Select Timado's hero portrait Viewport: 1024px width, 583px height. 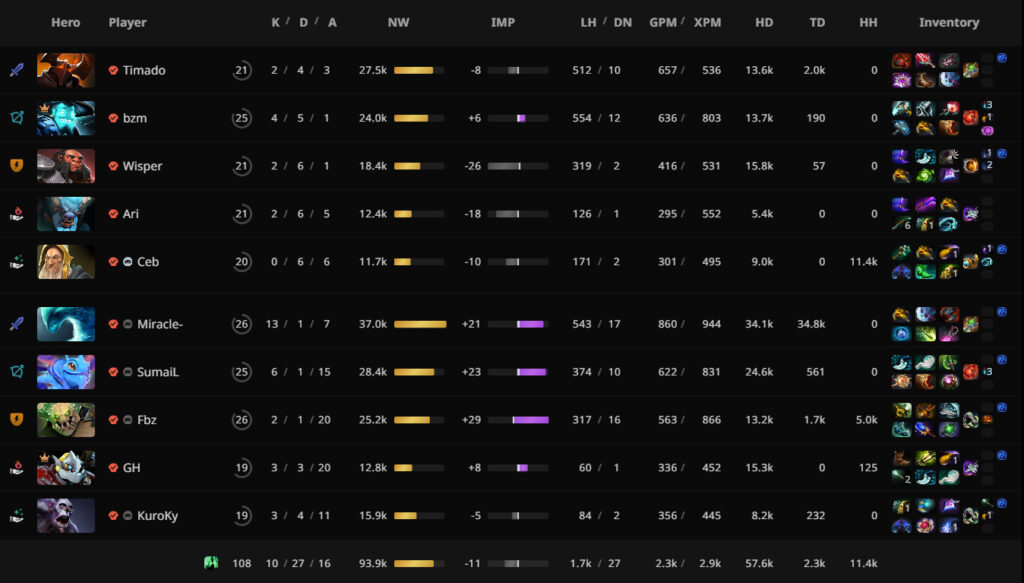[x=66, y=70]
